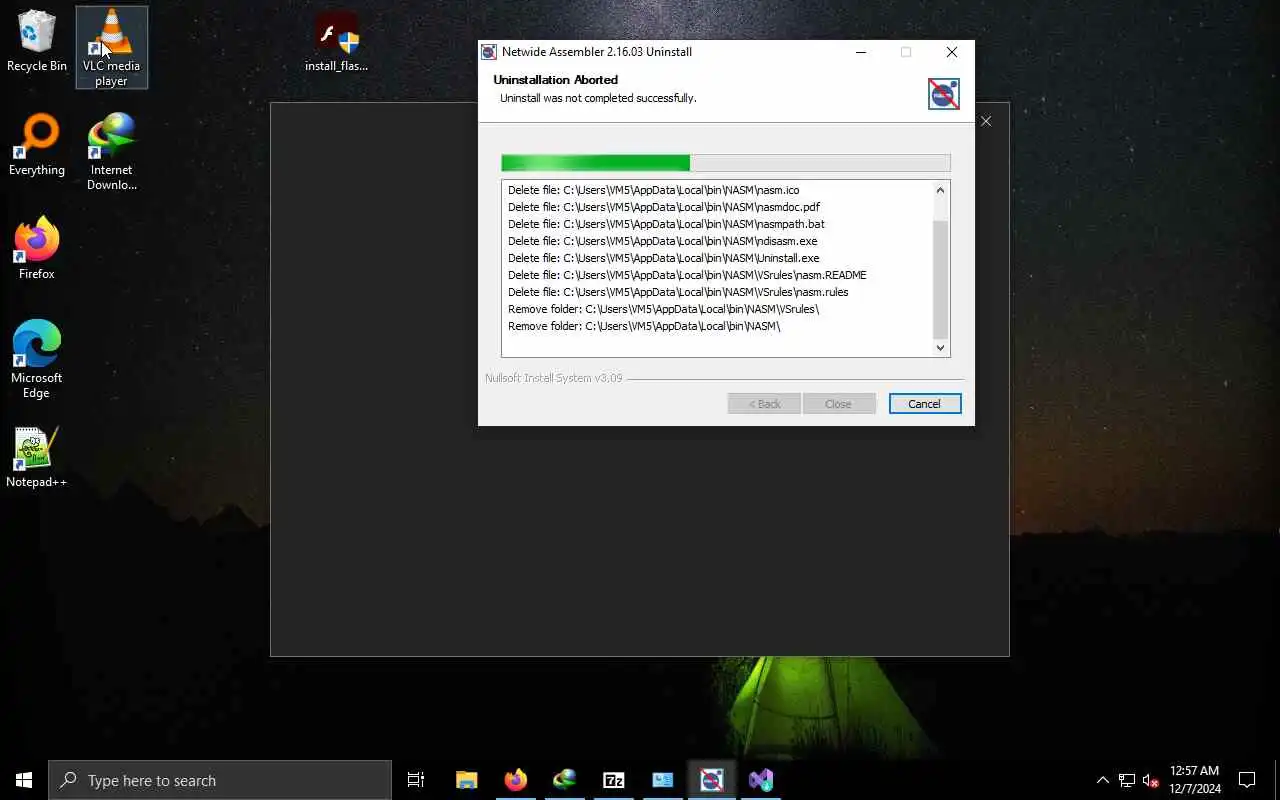This screenshot has width=1280, height=800.
Task: Click the muted volume tray icon
Action: pos(1151,780)
